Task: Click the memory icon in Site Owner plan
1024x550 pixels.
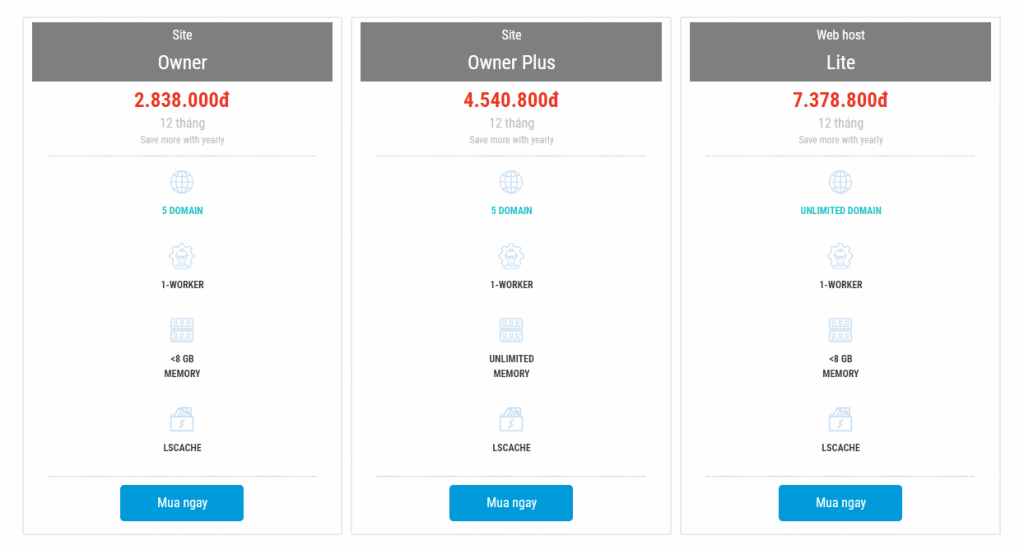Action: tap(182, 331)
